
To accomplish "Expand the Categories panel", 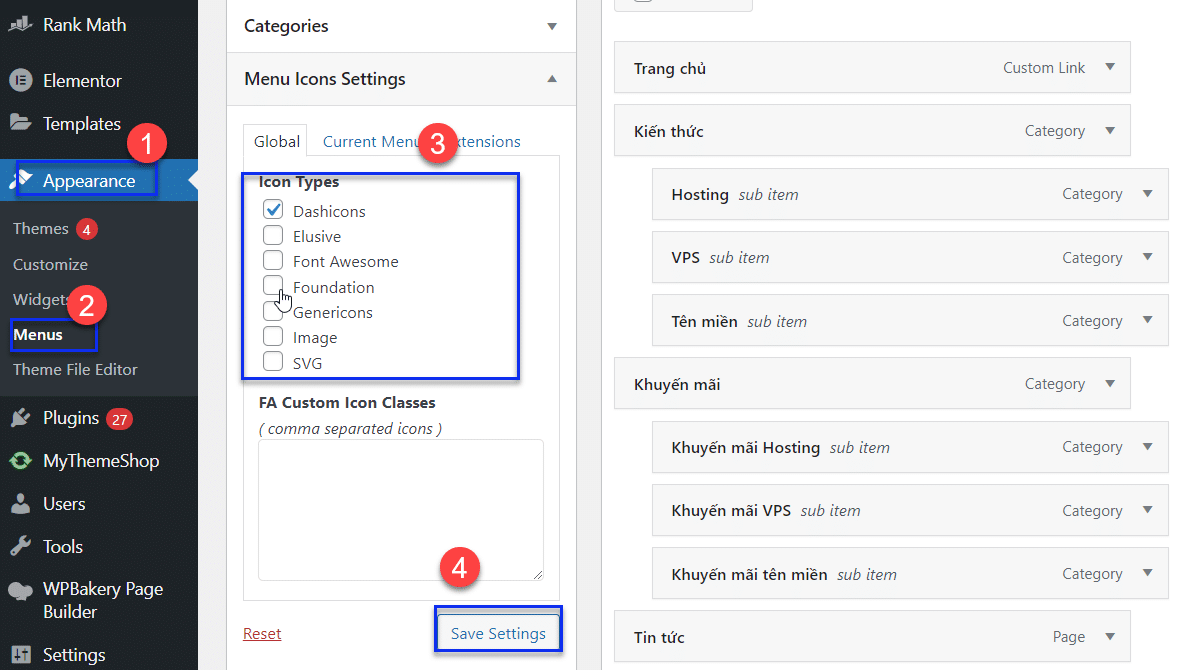I will click(x=552, y=27).
